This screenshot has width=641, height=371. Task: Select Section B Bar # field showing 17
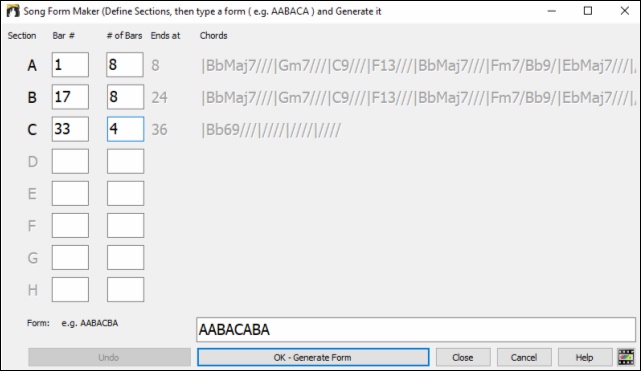(x=70, y=97)
